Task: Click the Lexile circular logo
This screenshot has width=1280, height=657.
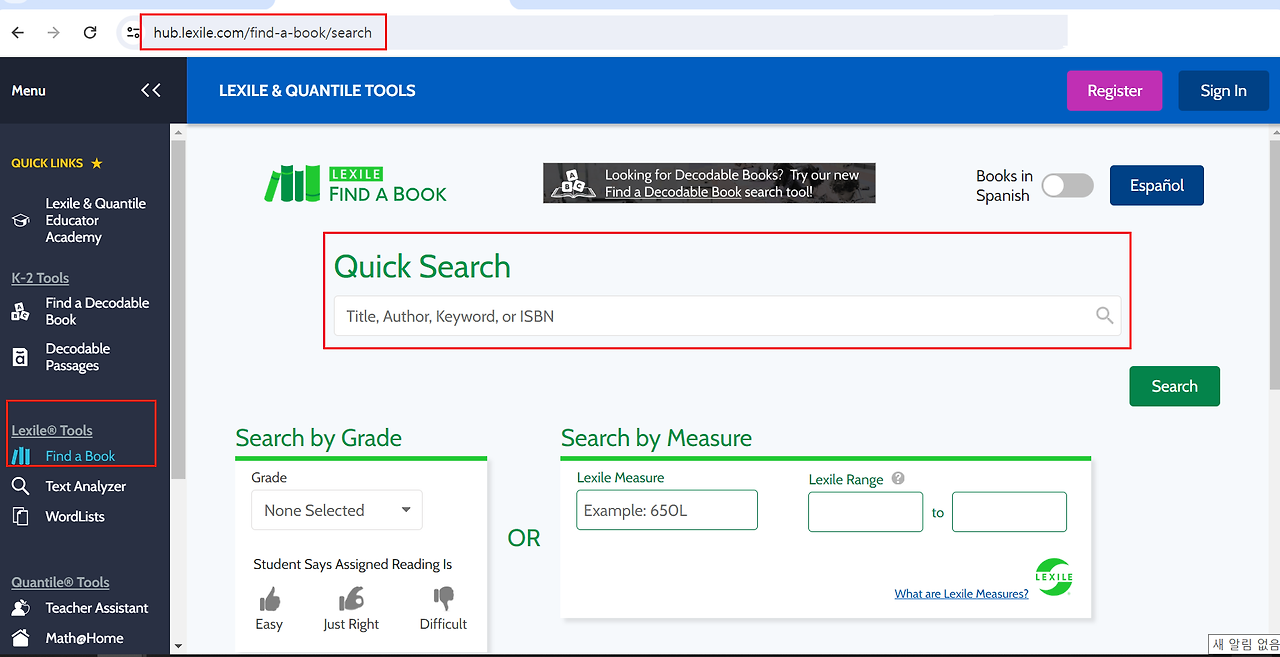Action: point(1054,577)
